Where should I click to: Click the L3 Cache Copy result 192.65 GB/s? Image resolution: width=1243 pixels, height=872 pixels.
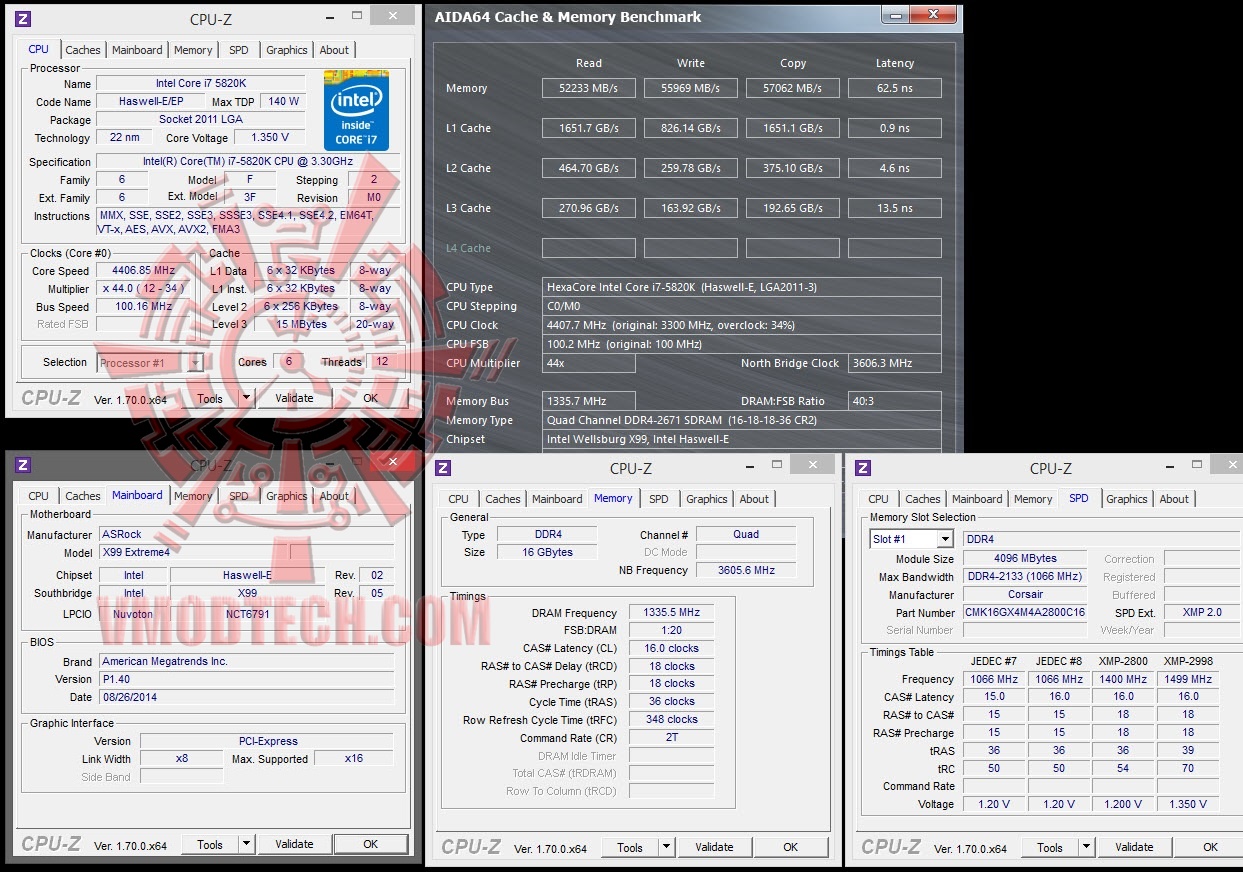click(792, 208)
